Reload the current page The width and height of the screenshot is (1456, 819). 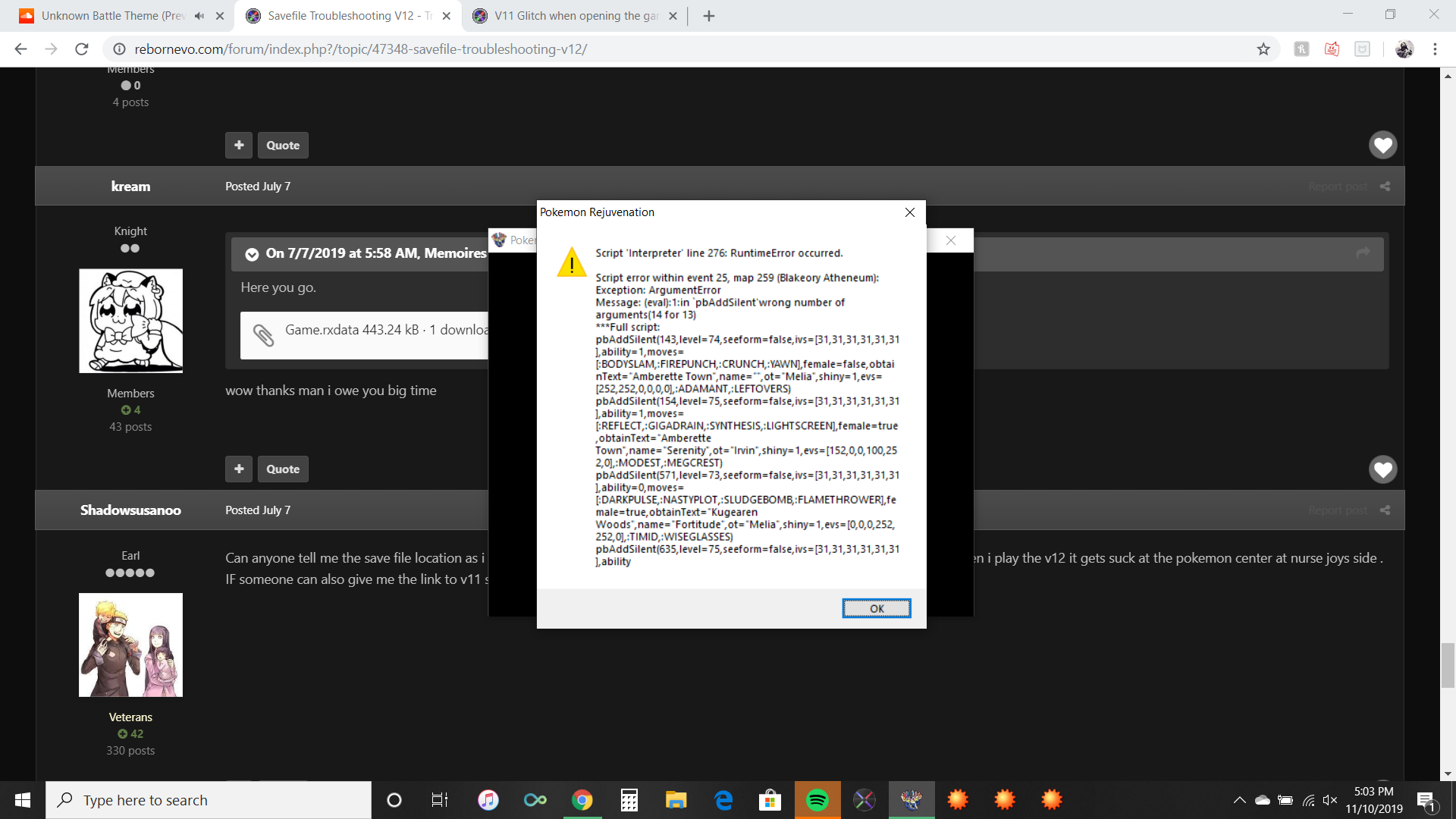coord(82,49)
